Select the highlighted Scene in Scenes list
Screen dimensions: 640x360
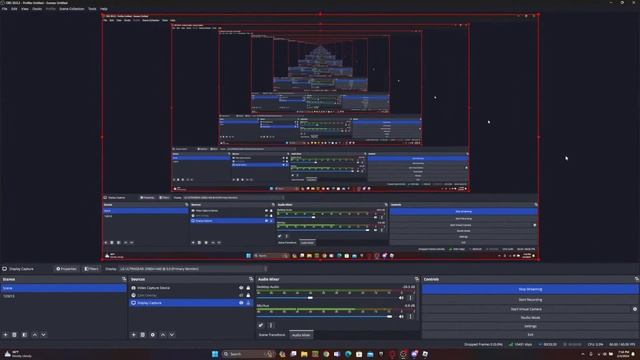(63, 288)
